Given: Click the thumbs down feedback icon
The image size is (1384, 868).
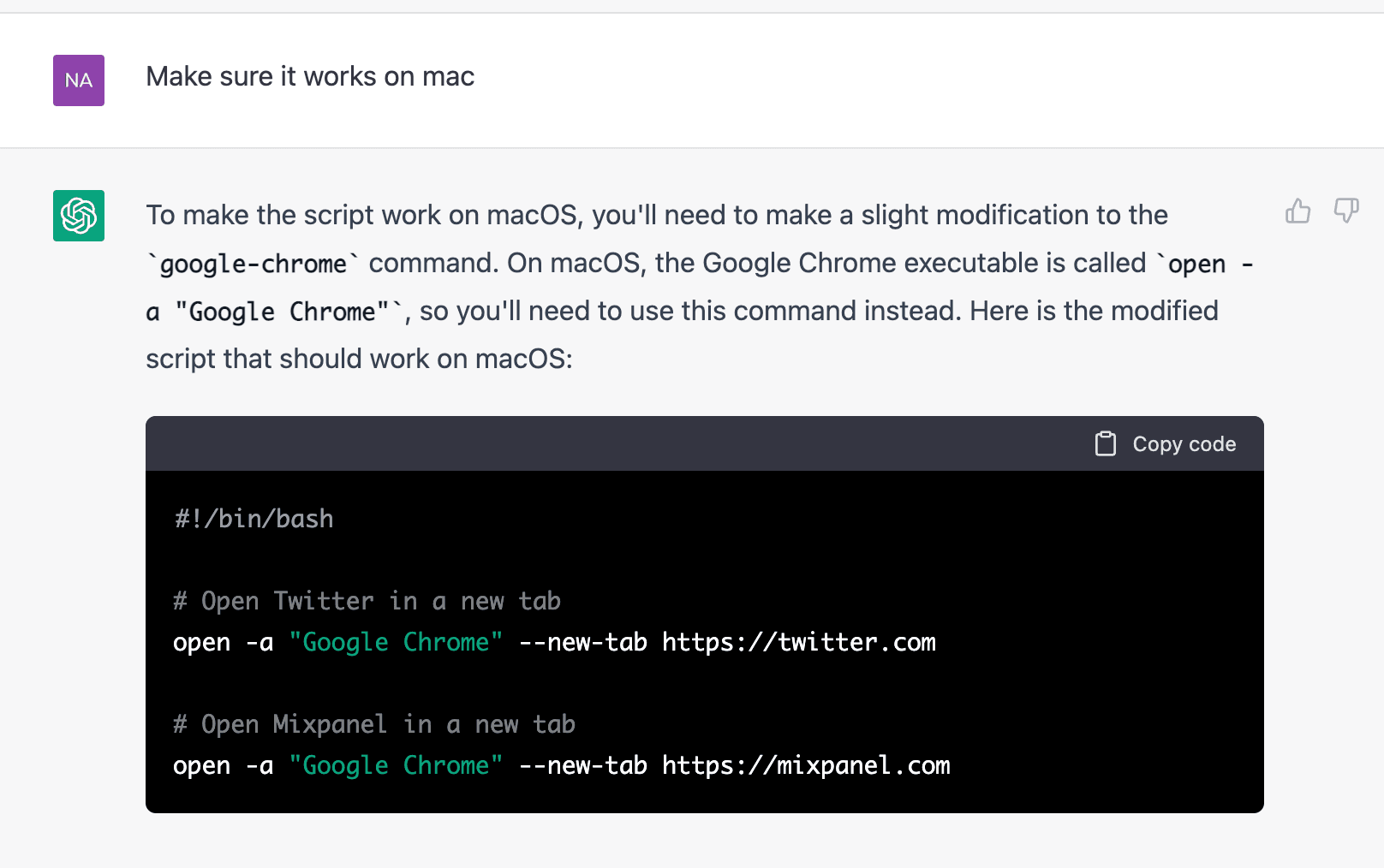Looking at the screenshot, I should point(1345,211).
